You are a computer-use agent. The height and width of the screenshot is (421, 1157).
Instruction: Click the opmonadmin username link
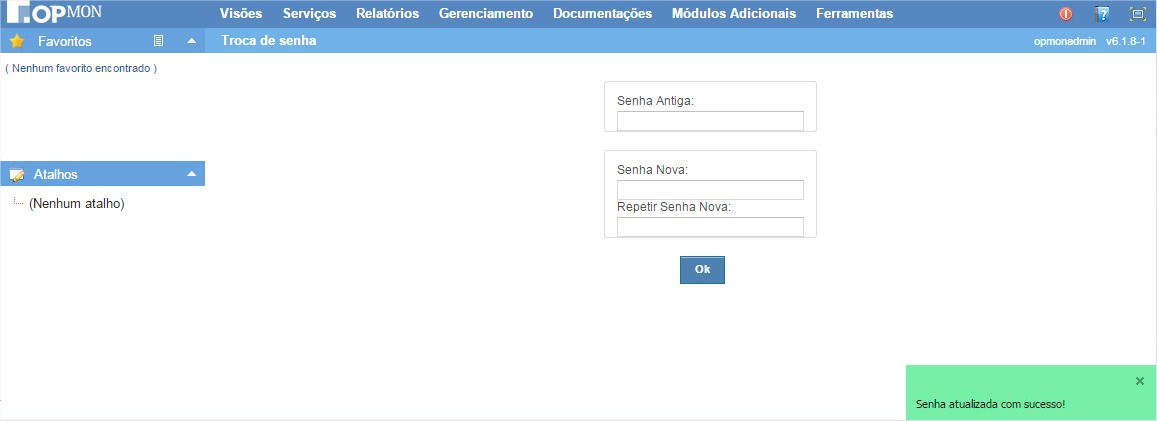pos(1065,42)
